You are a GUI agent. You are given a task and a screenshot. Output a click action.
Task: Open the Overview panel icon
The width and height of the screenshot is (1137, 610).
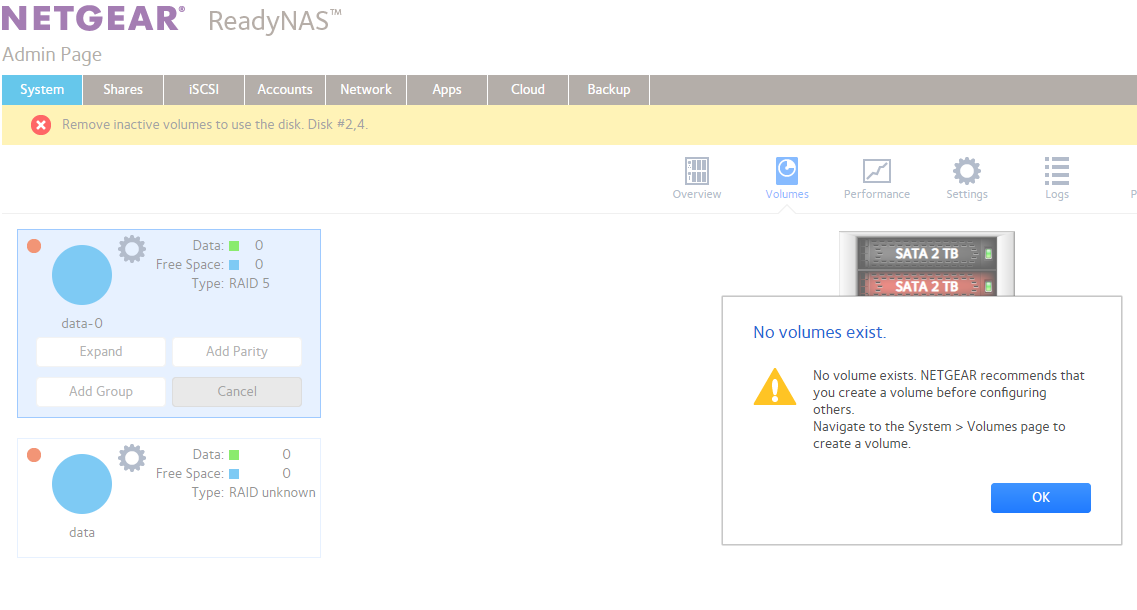[696, 172]
